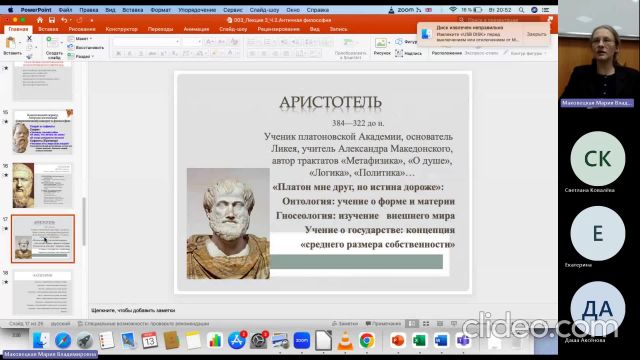Click the Save floppy disk icon
Screen dimensions: 640x360
pyautogui.click(x=52, y=20)
